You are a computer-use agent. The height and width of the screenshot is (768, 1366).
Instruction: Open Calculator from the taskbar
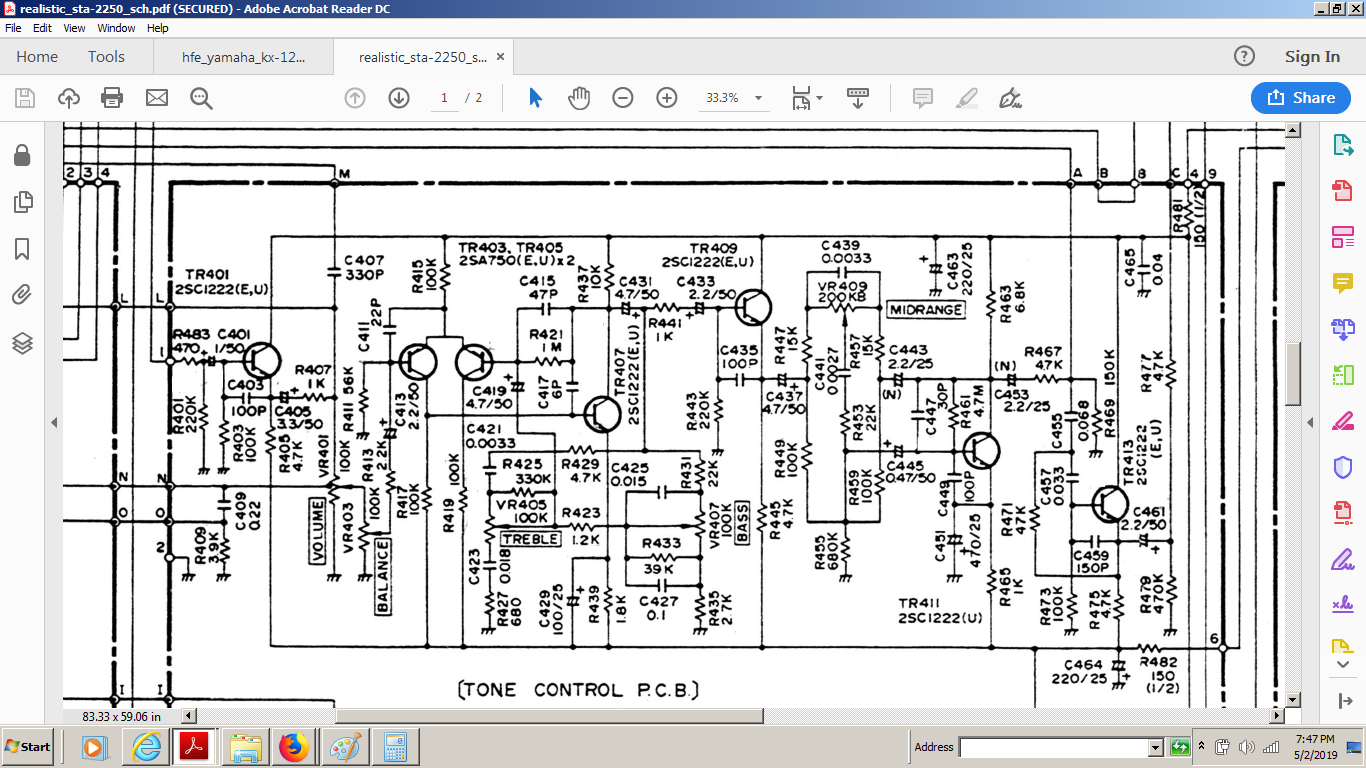coord(395,747)
